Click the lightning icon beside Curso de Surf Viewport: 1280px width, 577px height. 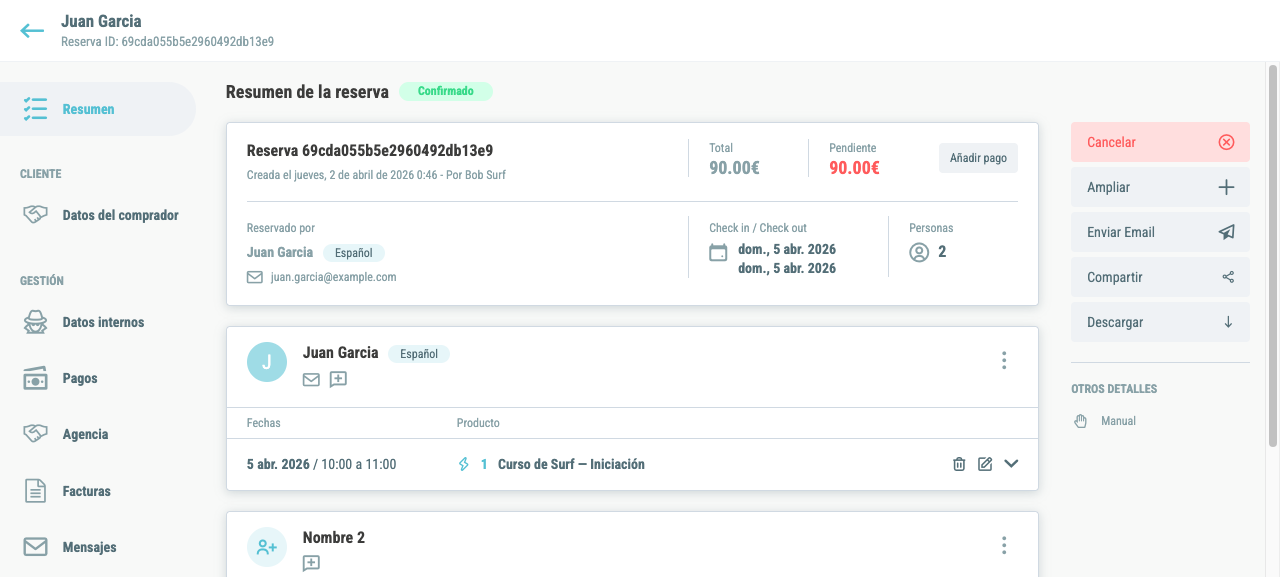[x=463, y=464]
